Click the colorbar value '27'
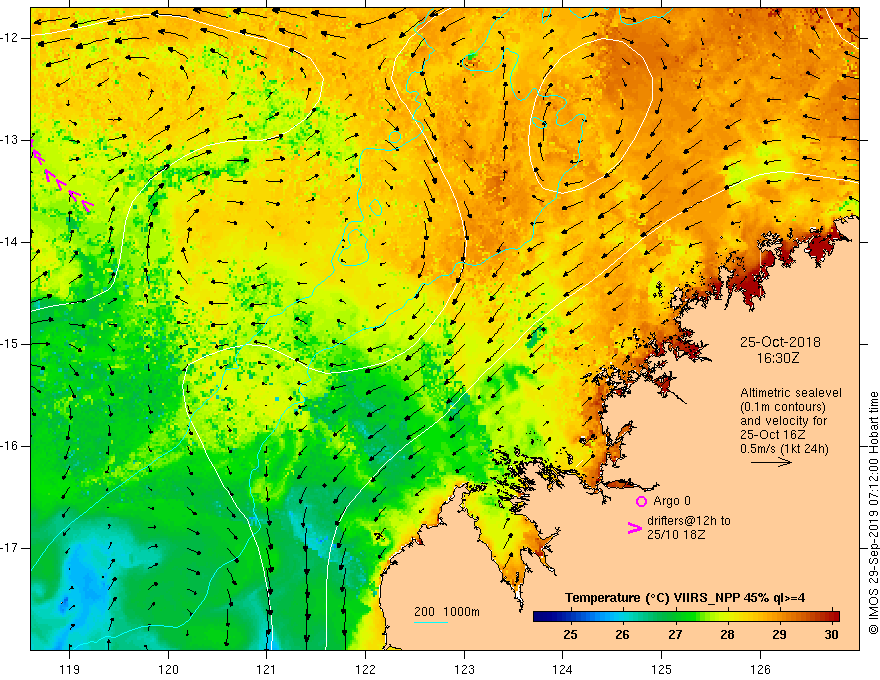 coord(675,635)
